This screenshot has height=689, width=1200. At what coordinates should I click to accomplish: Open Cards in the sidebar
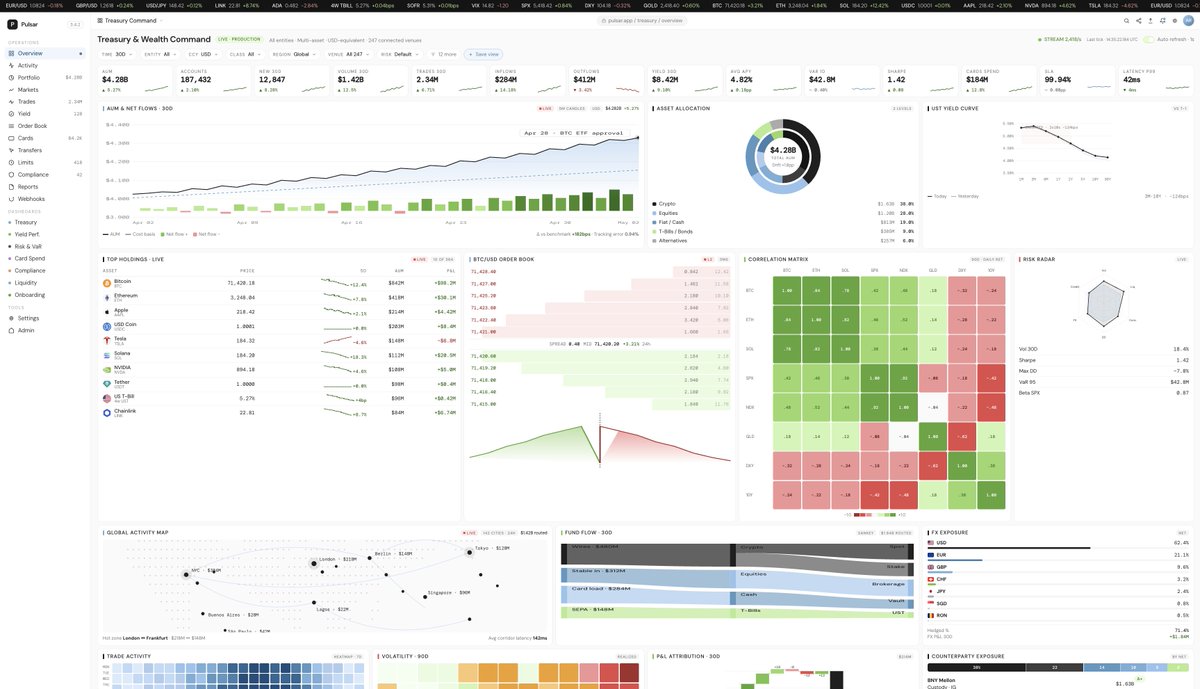pos(45,138)
